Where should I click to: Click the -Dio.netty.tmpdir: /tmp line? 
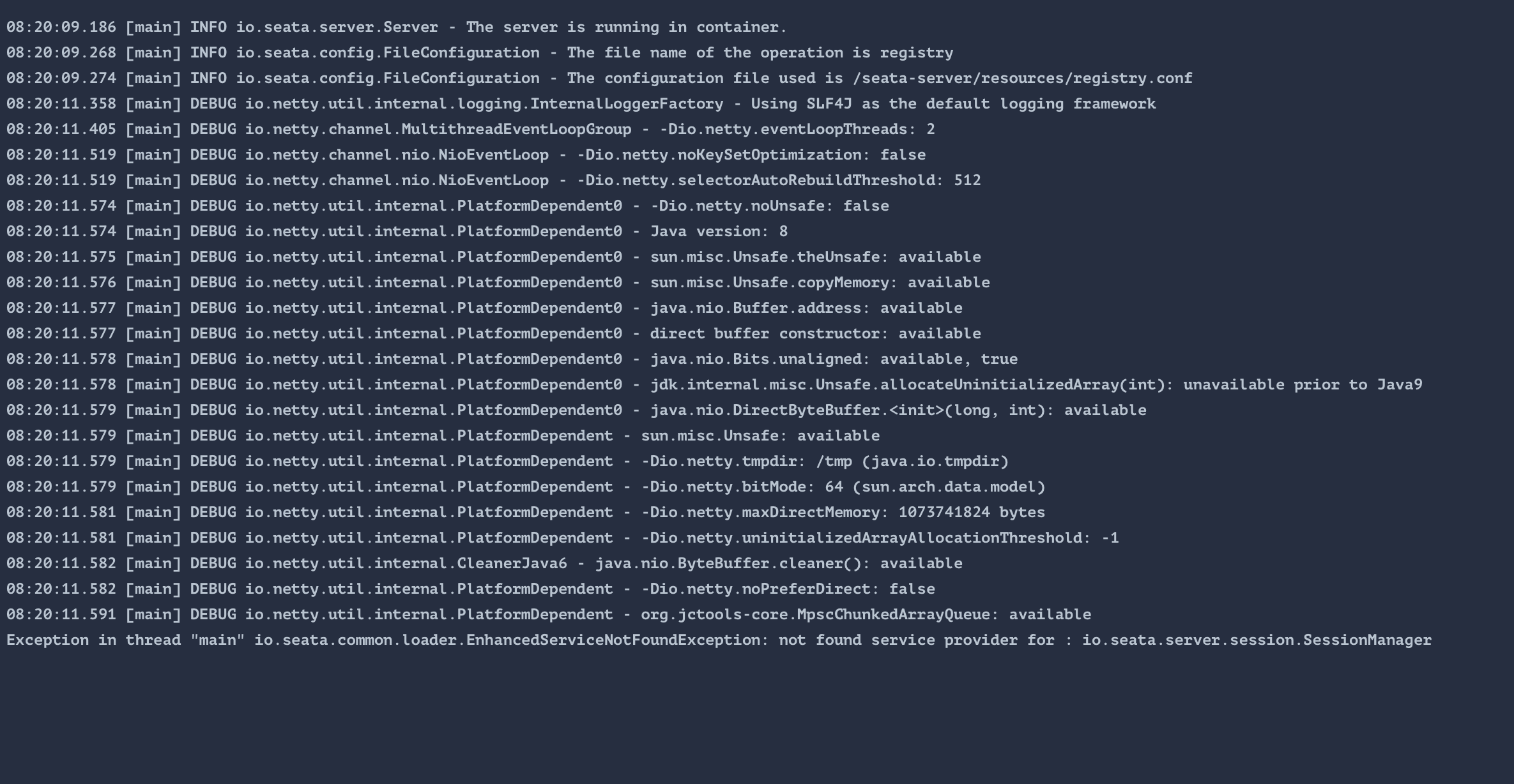[x=508, y=461]
